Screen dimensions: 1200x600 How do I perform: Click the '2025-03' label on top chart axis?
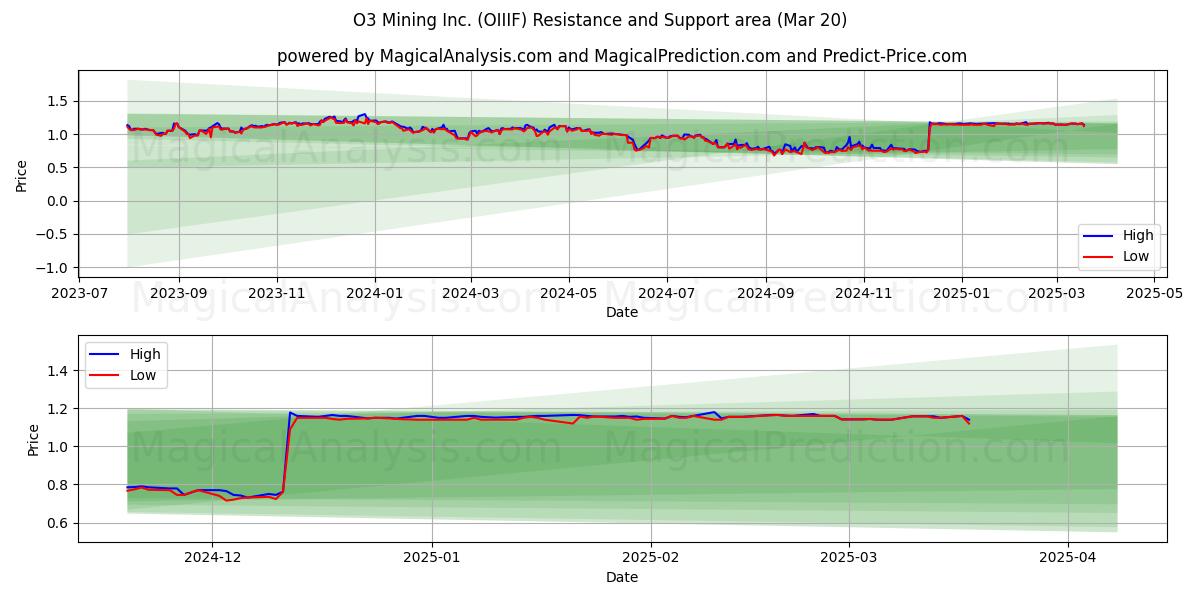[1057, 295]
